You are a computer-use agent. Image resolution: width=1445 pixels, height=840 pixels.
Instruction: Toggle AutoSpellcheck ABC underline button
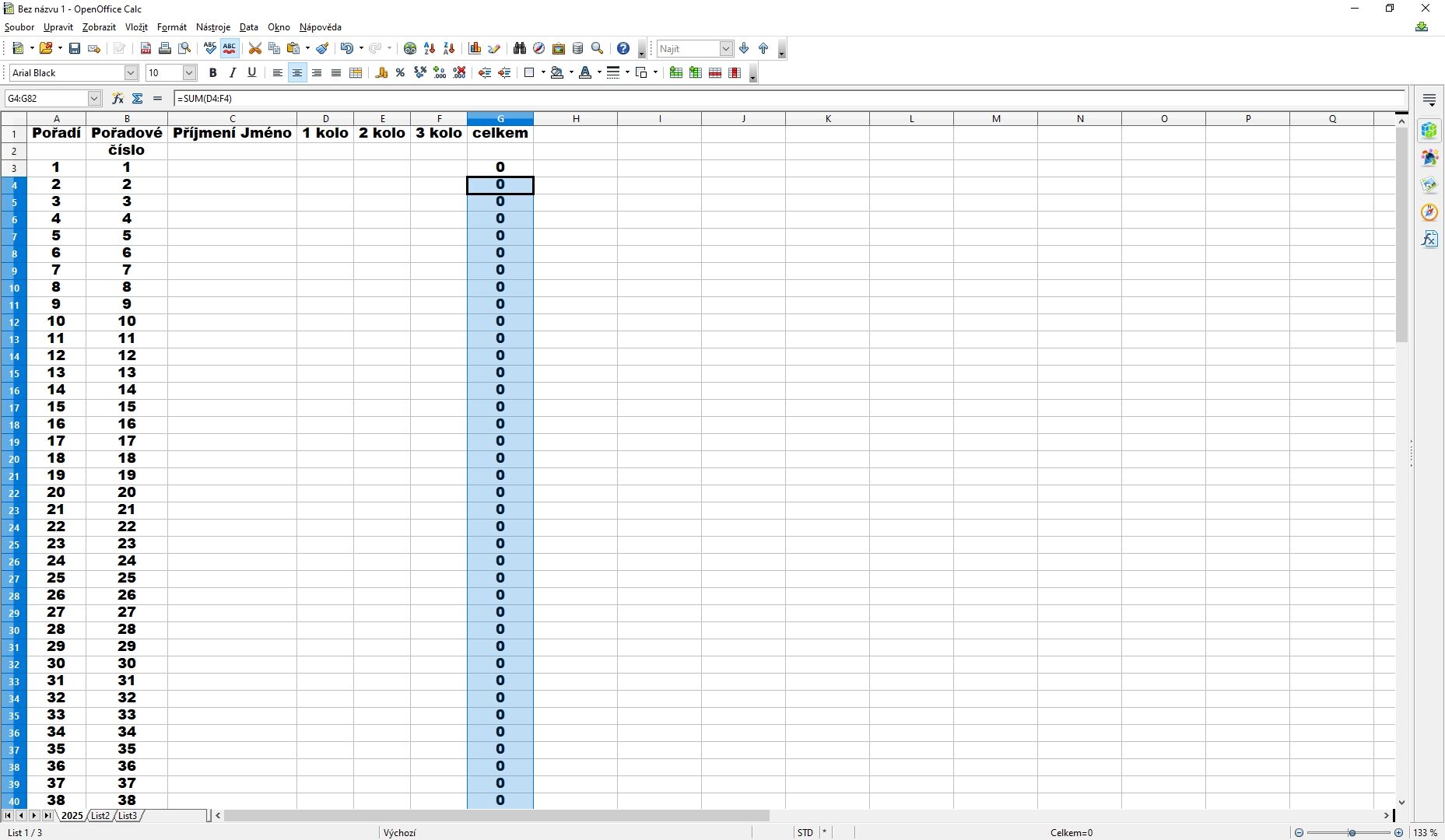click(x=230, y=48)
